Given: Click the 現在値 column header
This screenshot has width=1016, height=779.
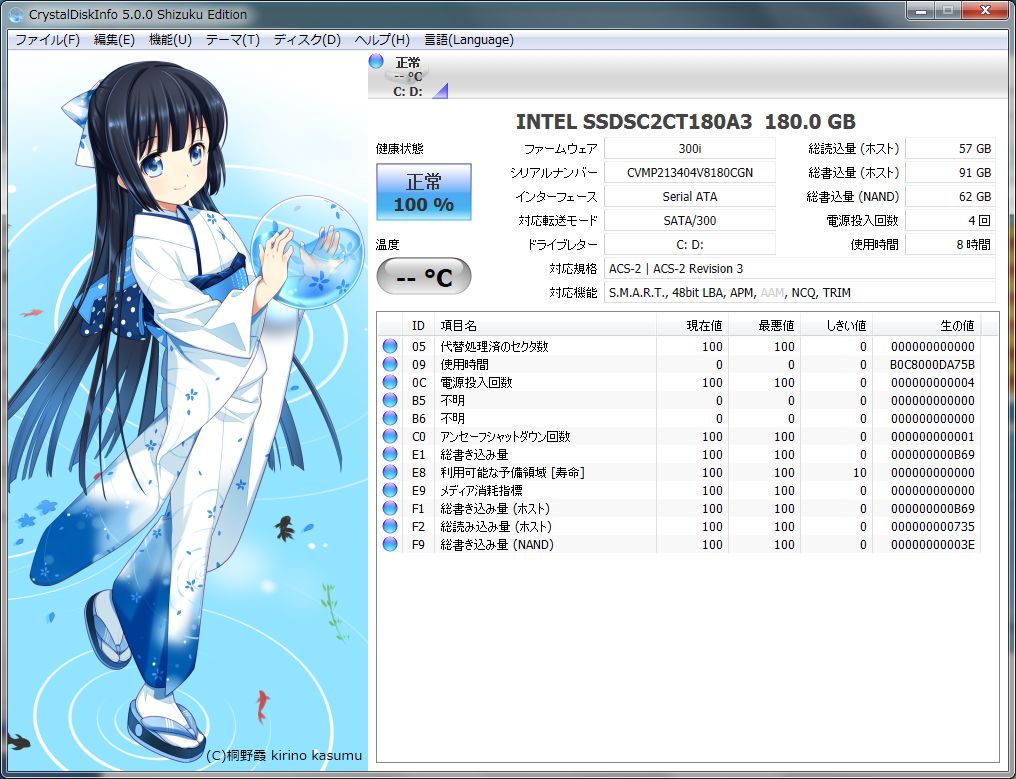Looking at the screenshot, I should click(x=692, y=325).
